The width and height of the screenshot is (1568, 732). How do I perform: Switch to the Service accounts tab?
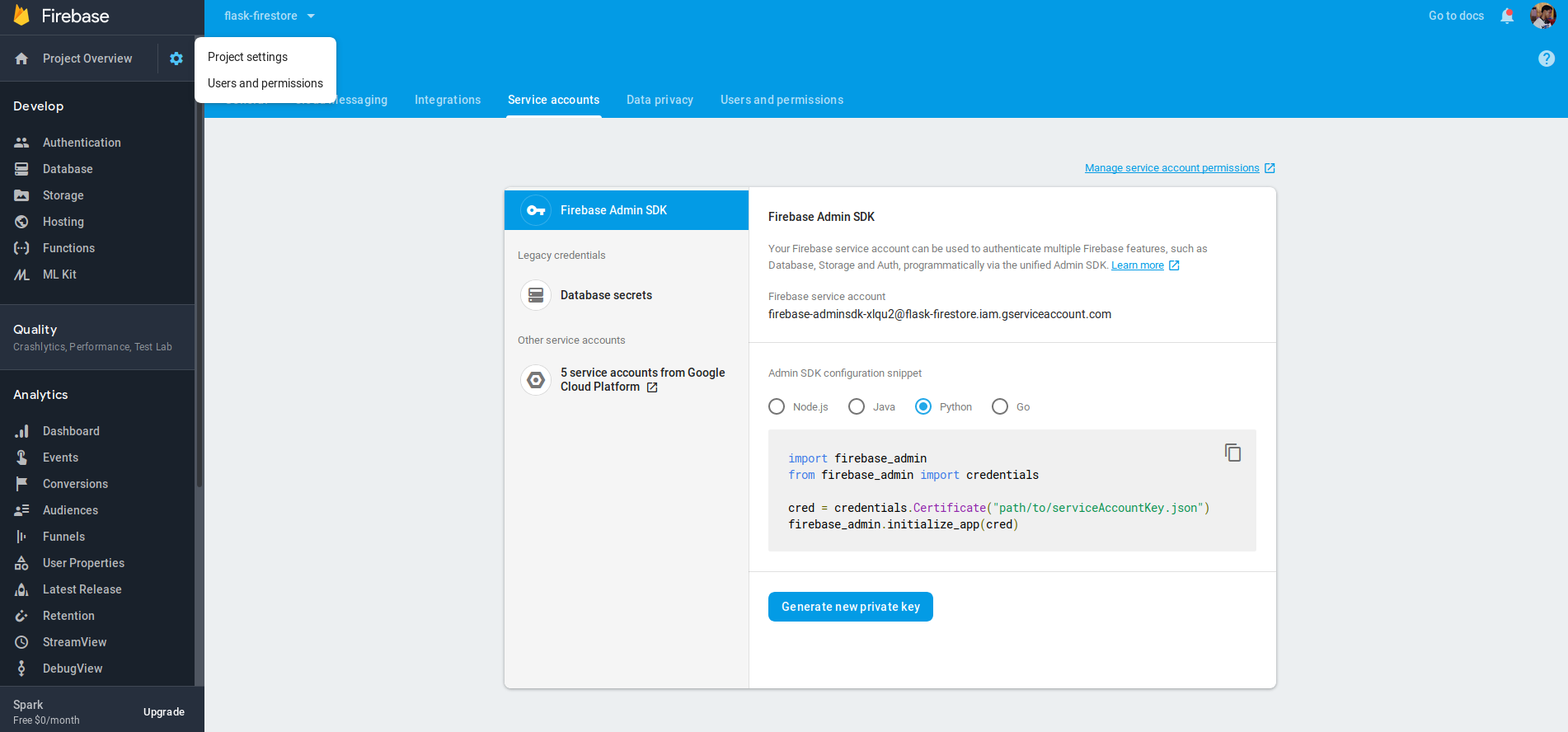pyautogui.click(x=554, y=100)
